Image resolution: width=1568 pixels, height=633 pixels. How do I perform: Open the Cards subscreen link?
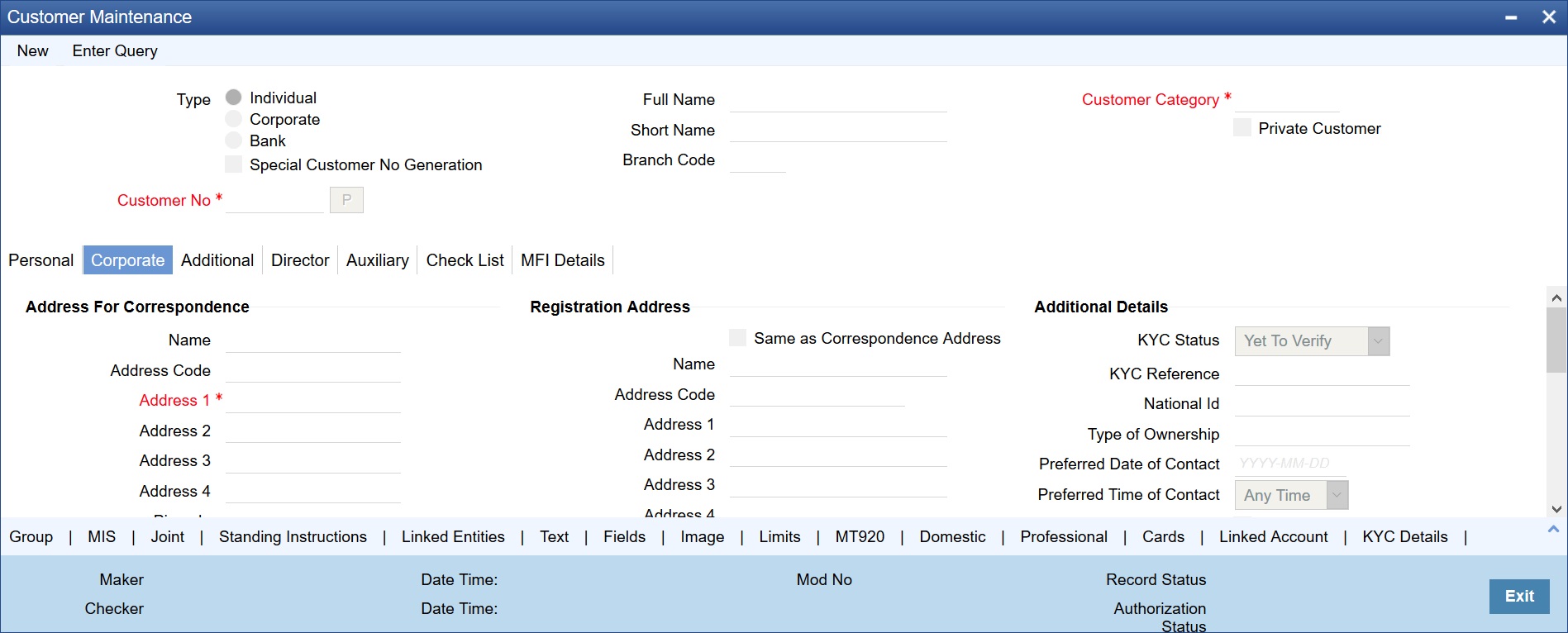1163,536
